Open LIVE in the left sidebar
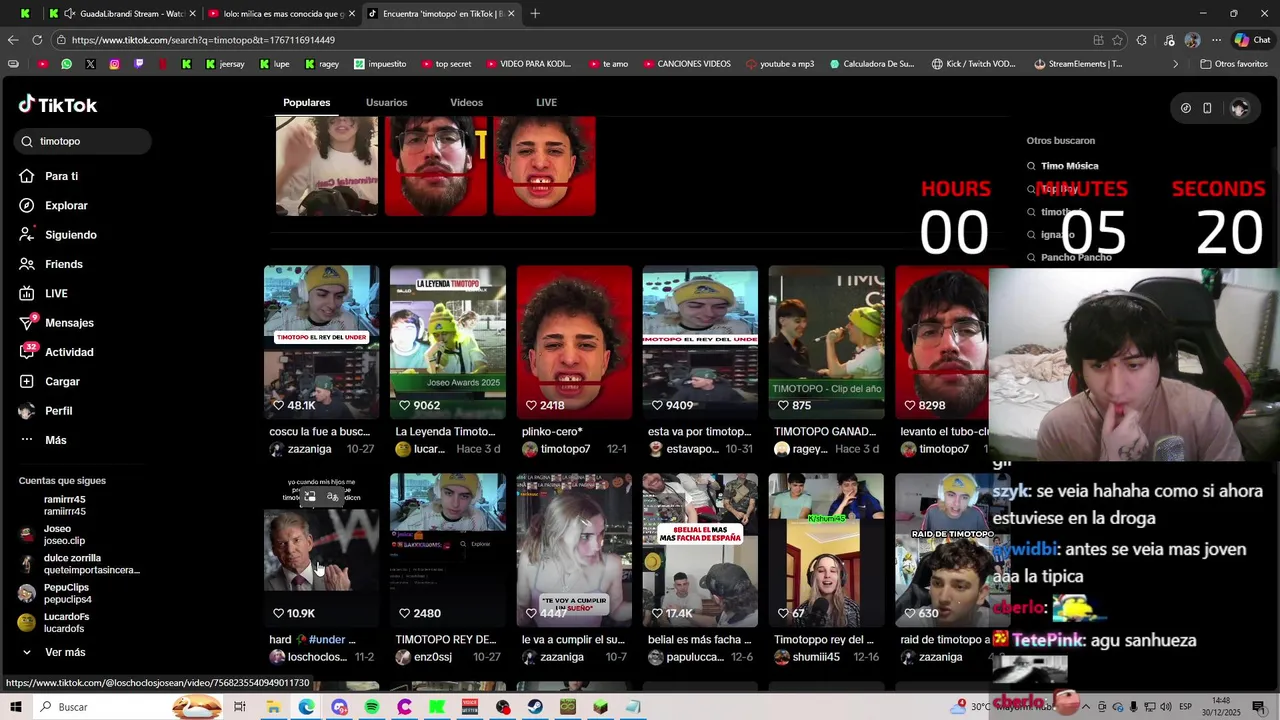 click(56, 293)
